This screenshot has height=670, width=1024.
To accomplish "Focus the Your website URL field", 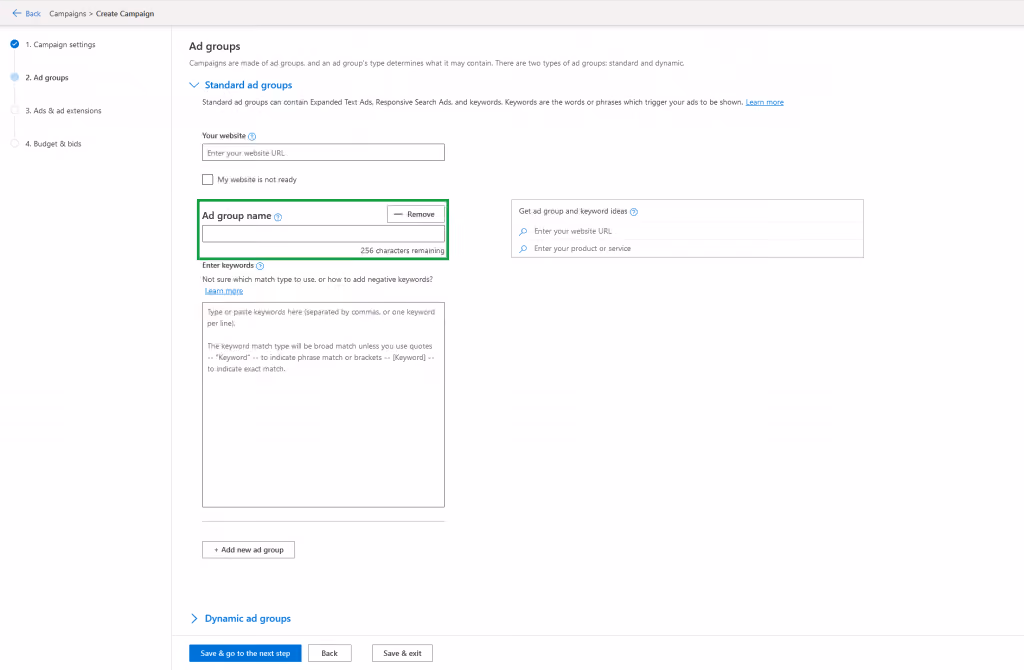I will coord(323,153).
